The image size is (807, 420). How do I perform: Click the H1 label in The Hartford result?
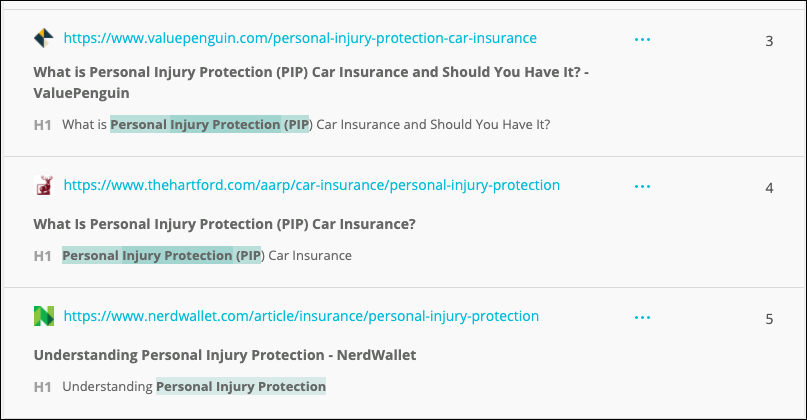[x=42, y=256]
